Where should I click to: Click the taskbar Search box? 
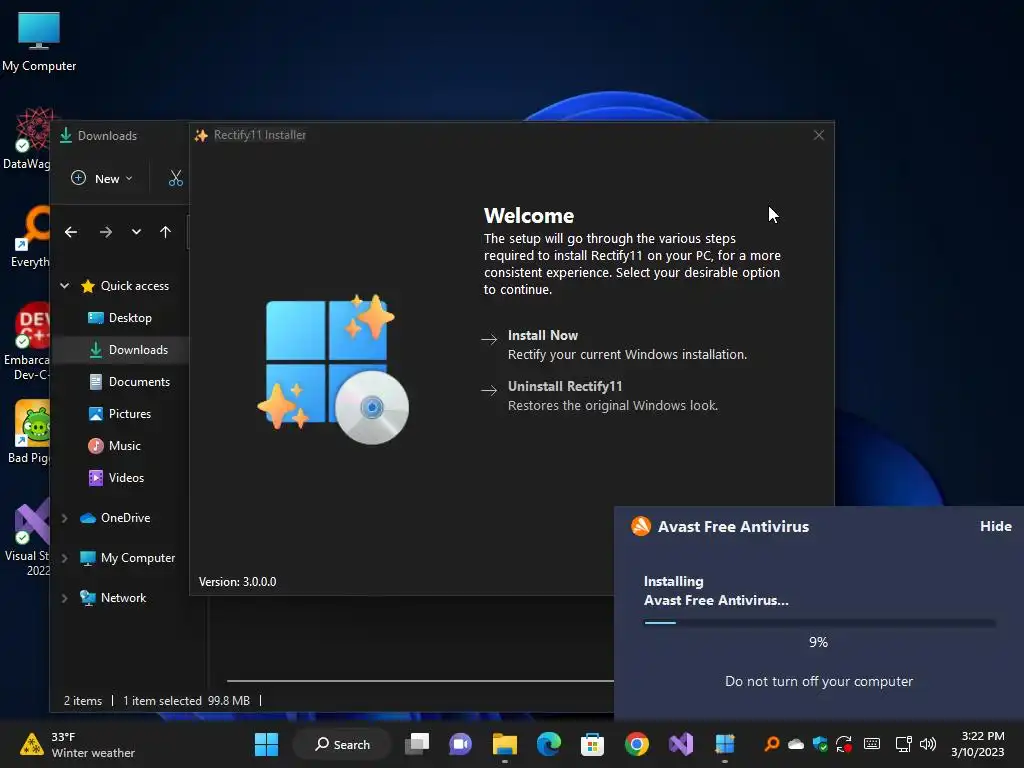(342, 744)
